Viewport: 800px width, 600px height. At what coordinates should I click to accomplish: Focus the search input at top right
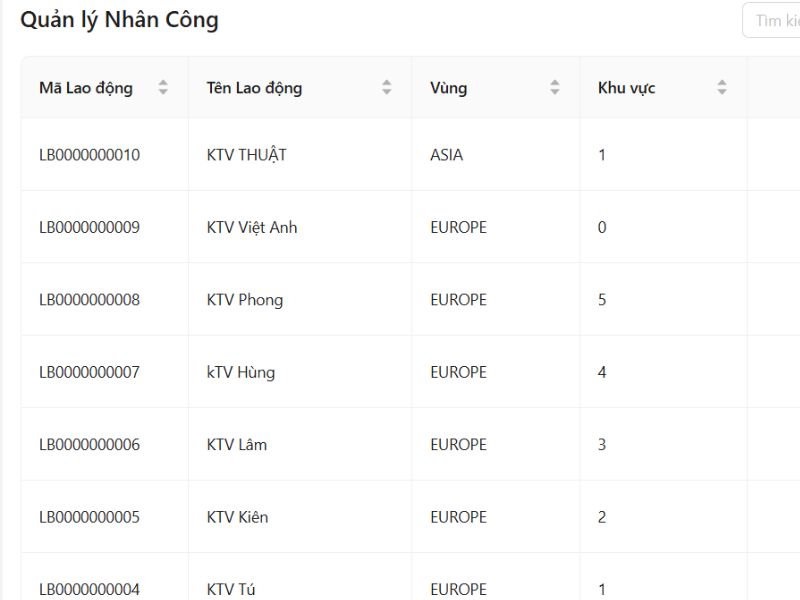775,21
